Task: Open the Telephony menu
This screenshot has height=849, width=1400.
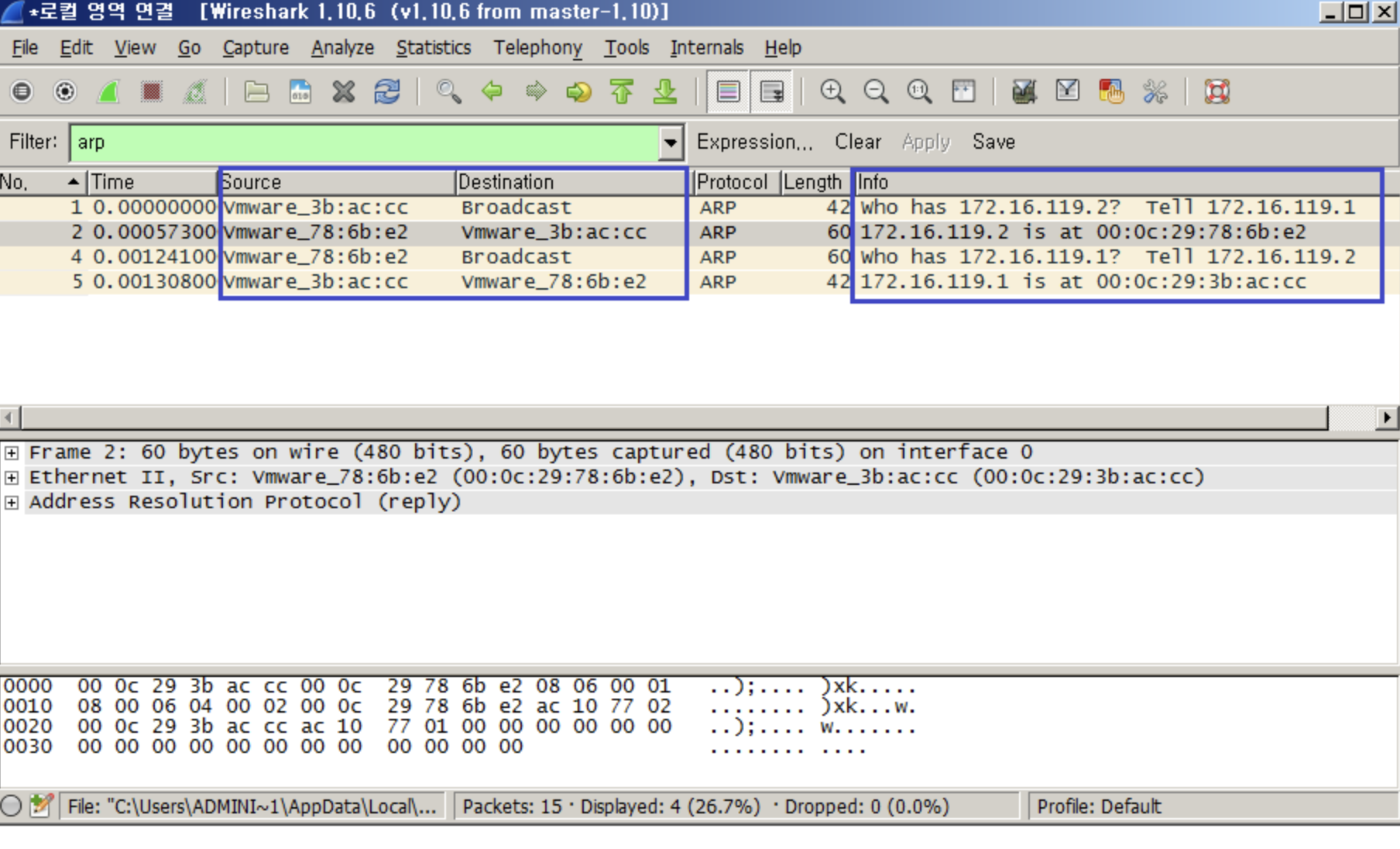Action: point(537,48)
